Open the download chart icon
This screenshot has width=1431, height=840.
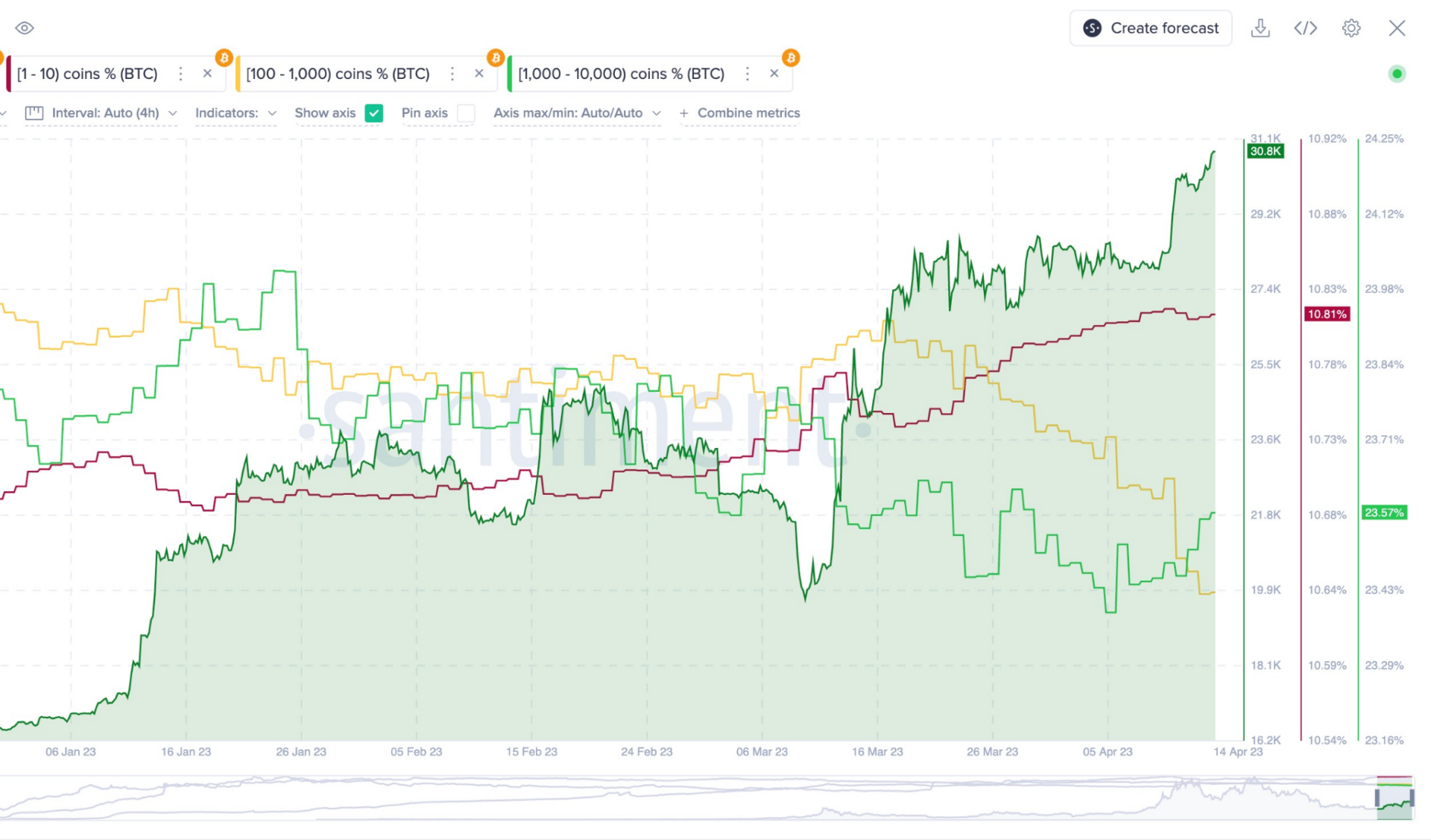tap(1260, 28)
